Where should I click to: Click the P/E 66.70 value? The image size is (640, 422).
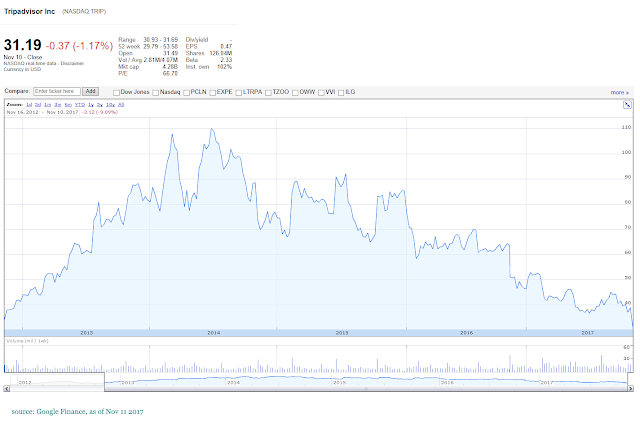[x=170, y=73]
